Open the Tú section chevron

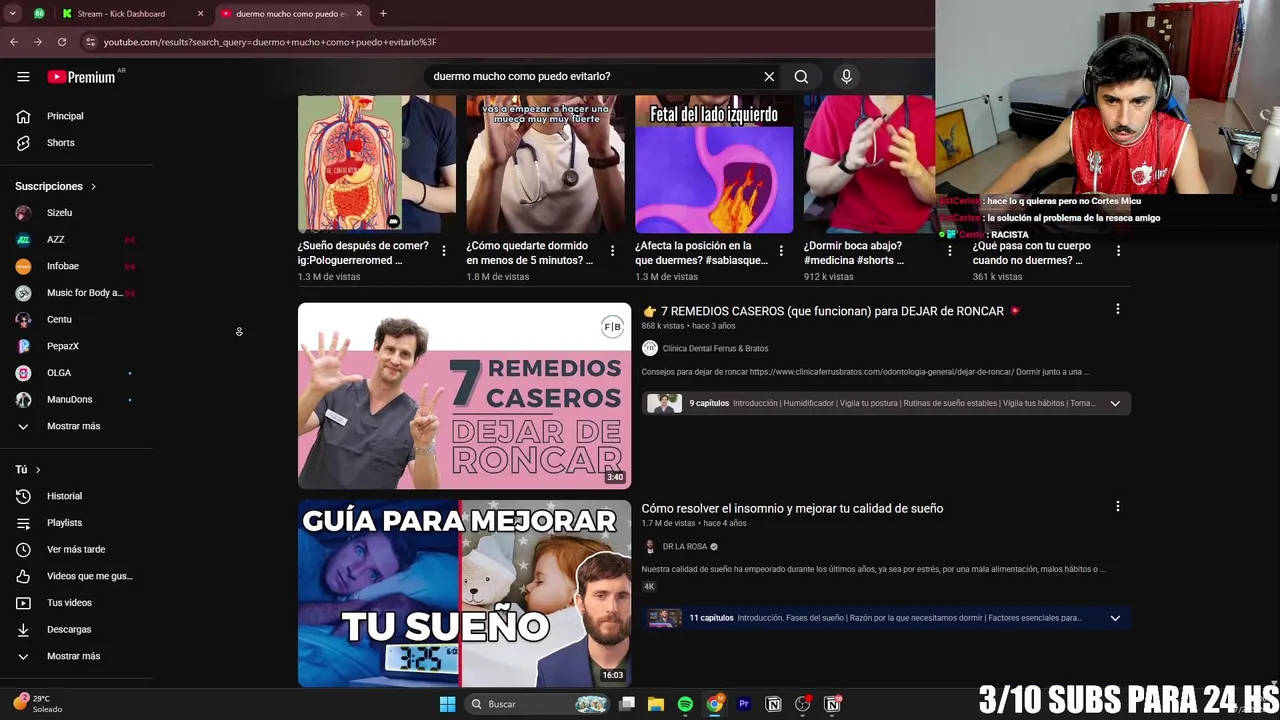[x=38, y=470]
